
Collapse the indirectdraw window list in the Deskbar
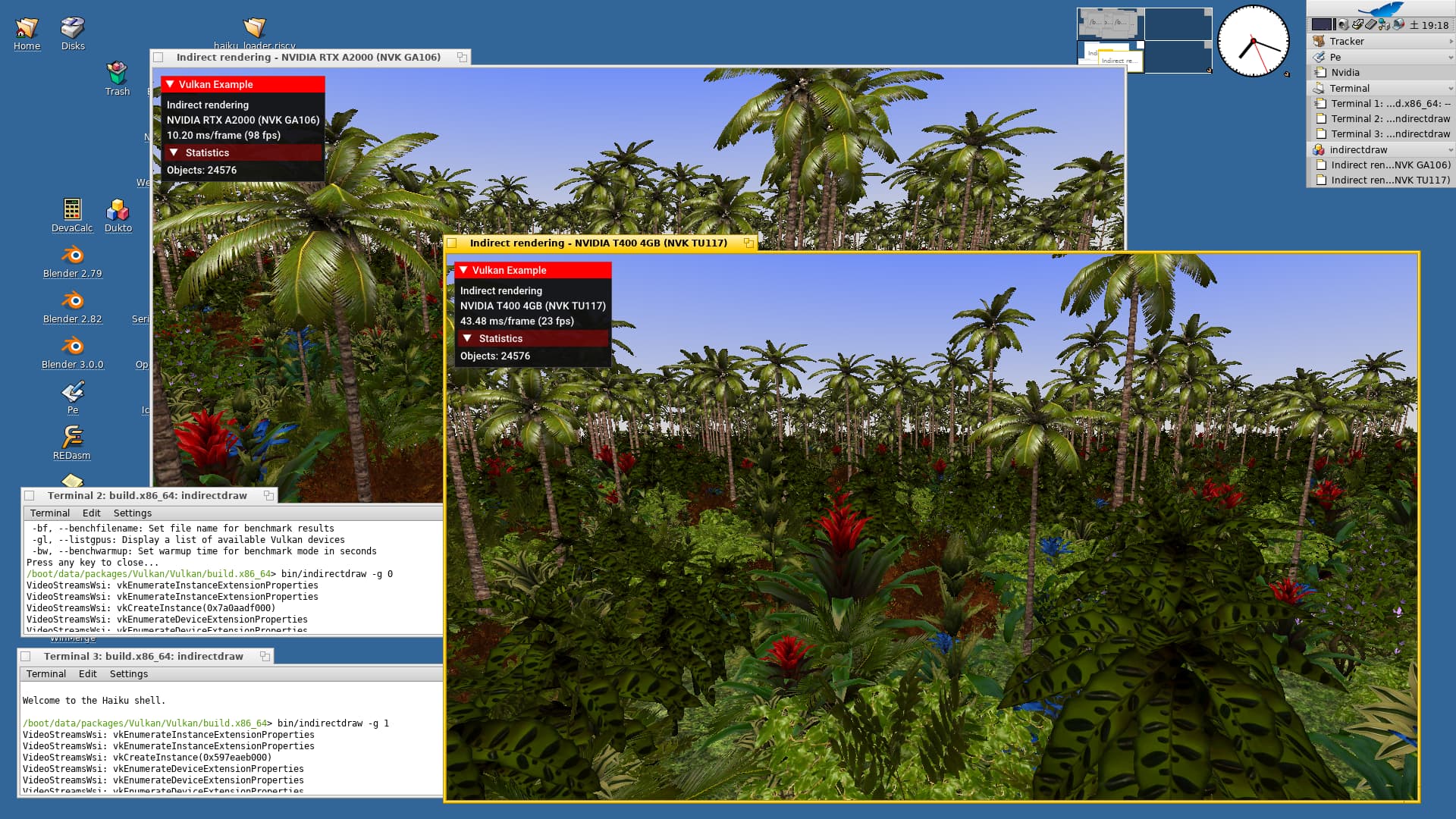click(1451, 150)
